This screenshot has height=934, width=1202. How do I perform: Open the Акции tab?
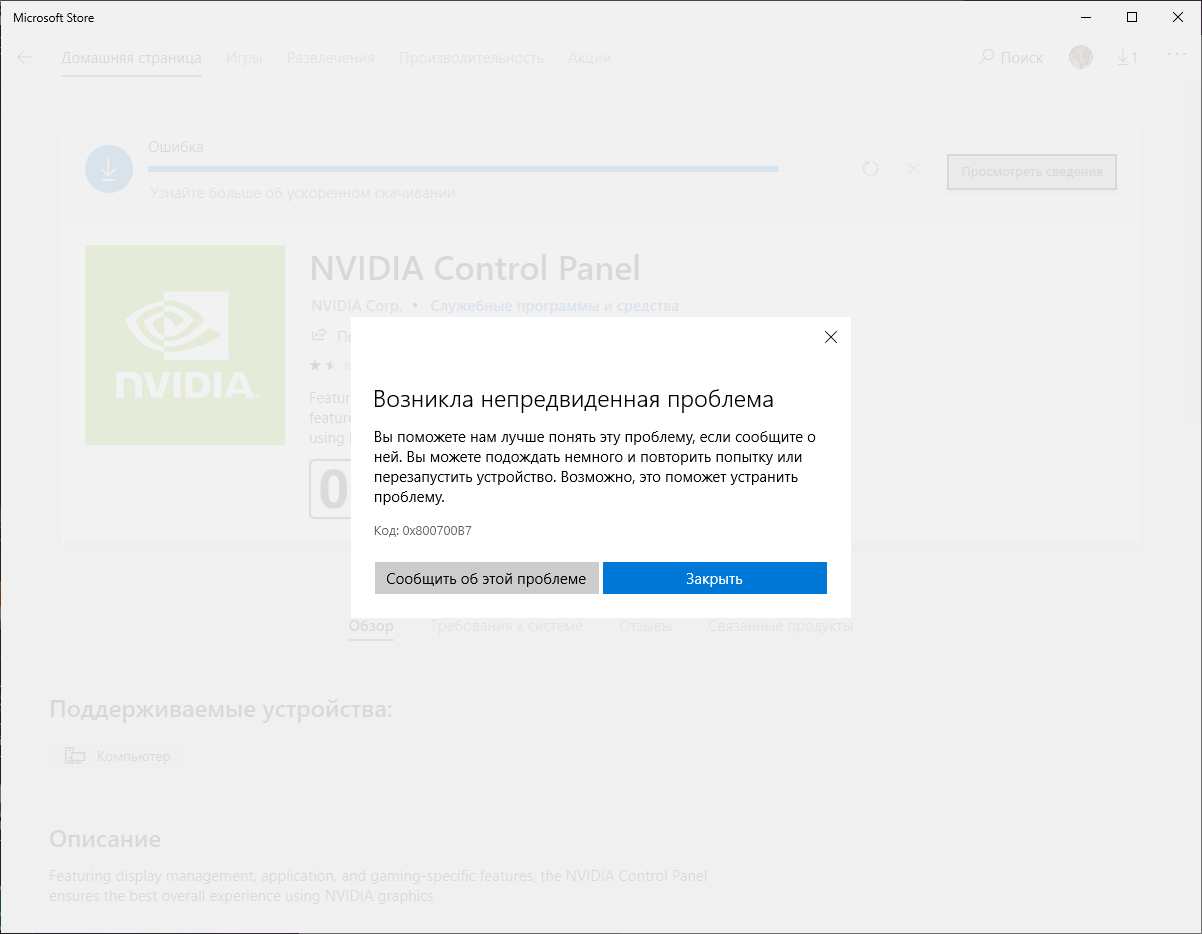tap(590, 58)
